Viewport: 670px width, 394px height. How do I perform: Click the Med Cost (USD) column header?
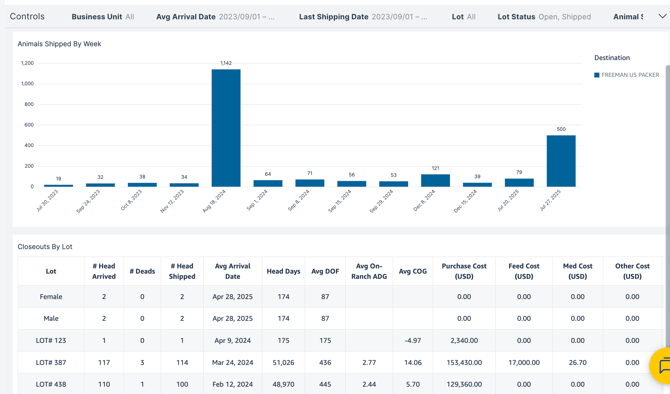pos(578,271)
